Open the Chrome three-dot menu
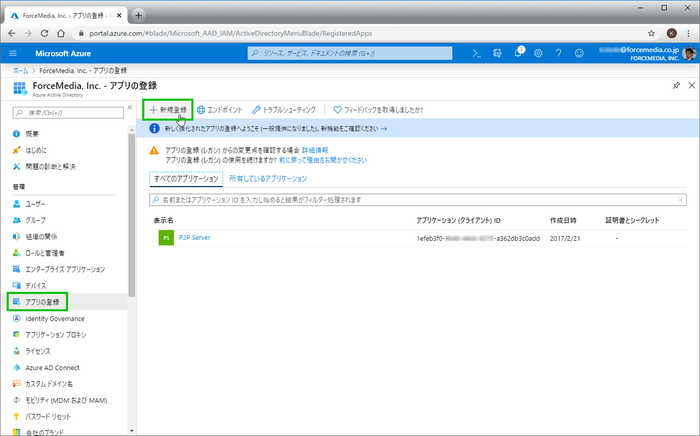Image resolution: width=700 pixels, height=436 pixels. 688,33
